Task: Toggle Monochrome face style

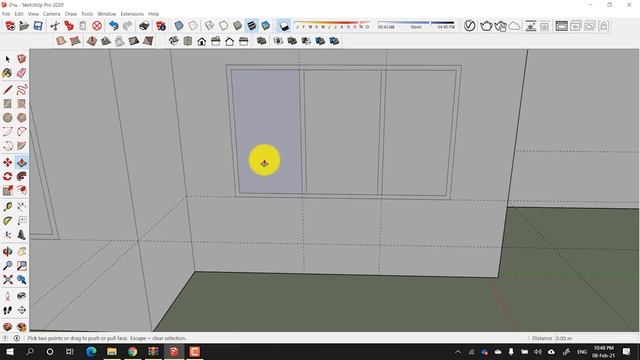Action: point(265,26)
